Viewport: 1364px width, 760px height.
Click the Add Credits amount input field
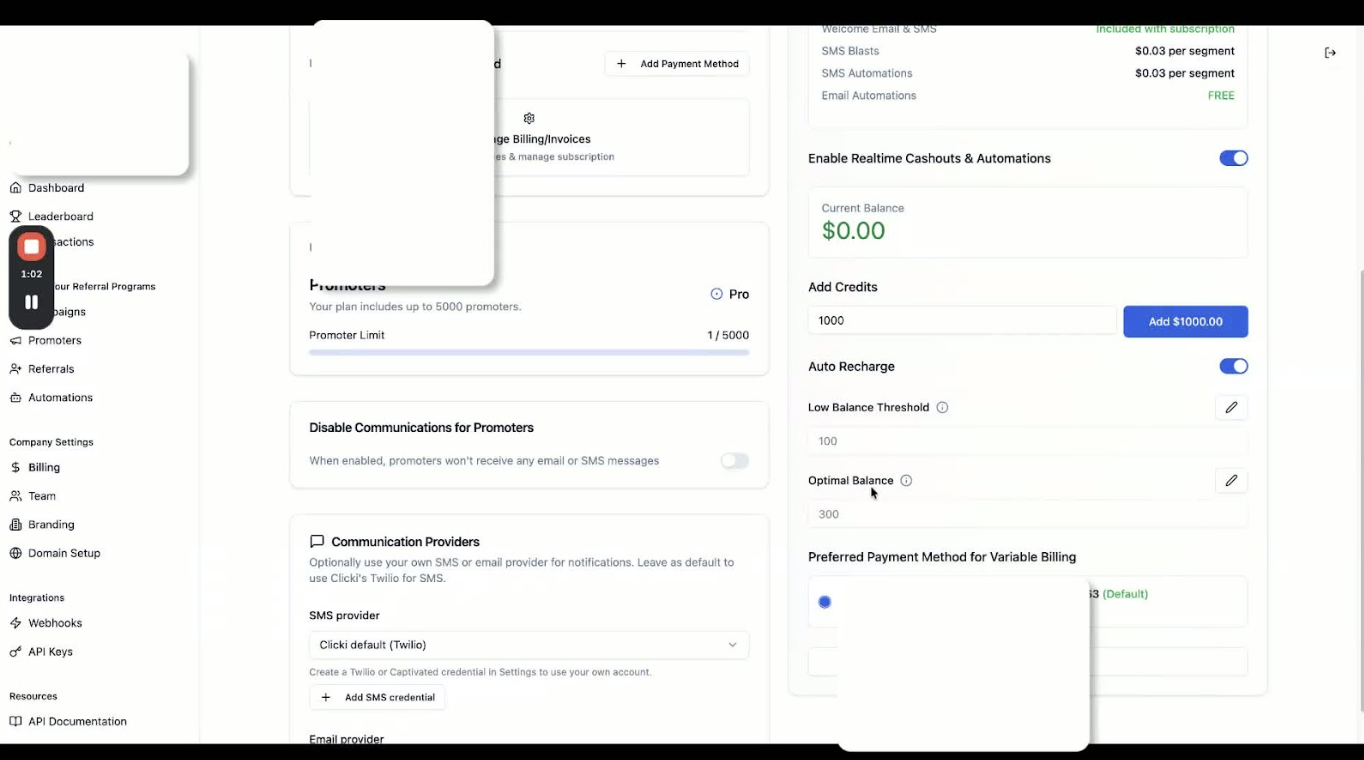pyautogui.click(x=961, y=321)
